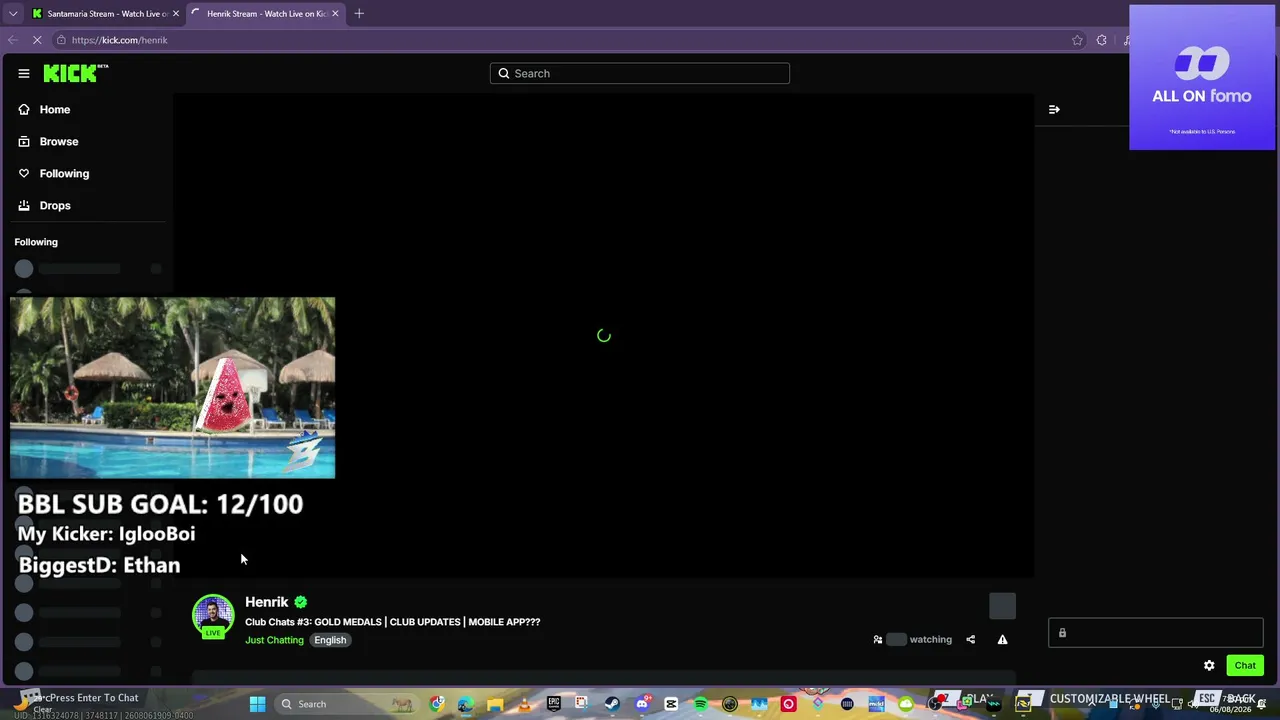The width and height of the screenshot is (1280, 720).
Task: Click the ALL ON fomo advertisement
Action: point(1202,77)
